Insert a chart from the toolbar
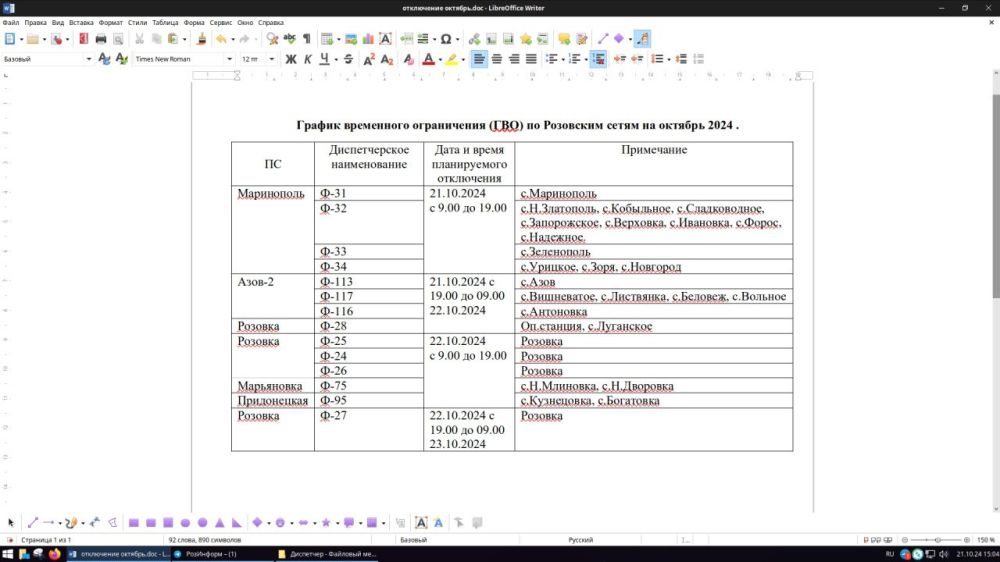 pyautogui.click(x=368, y=39)
